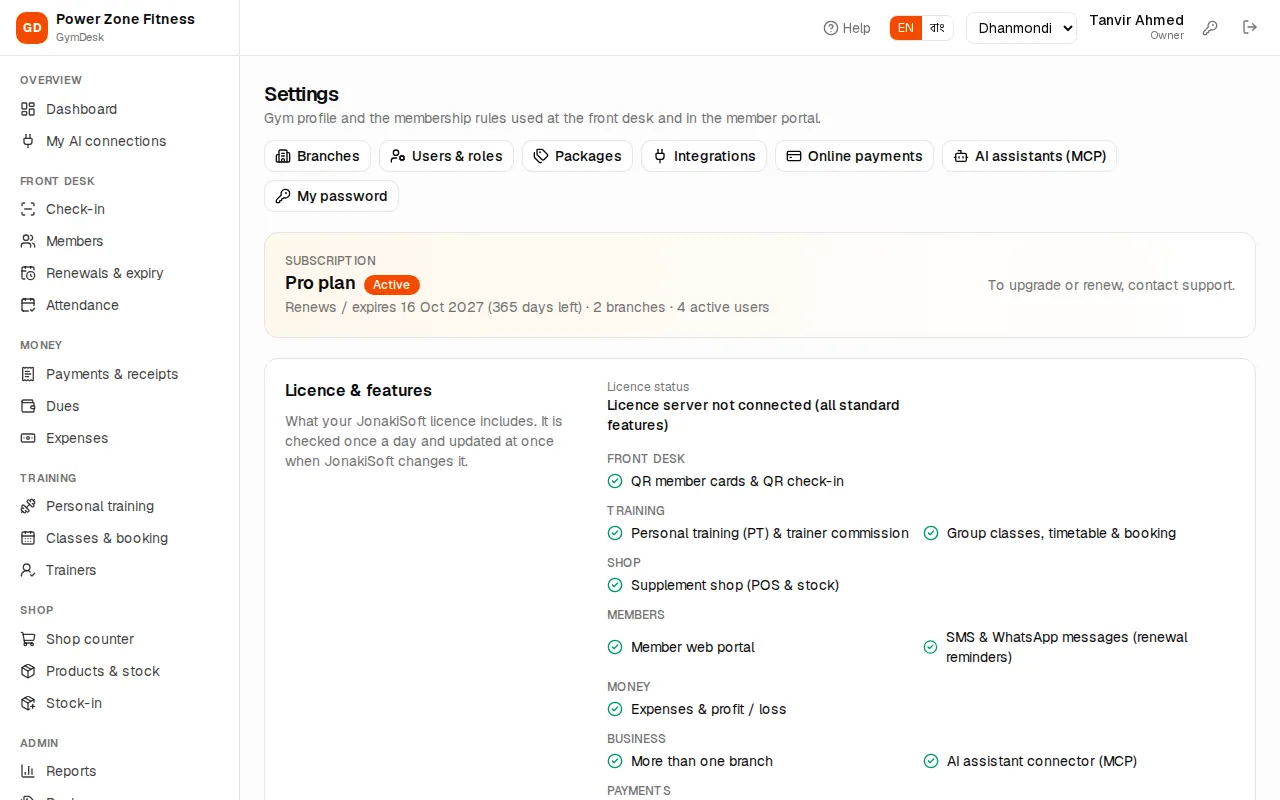1280x800 pixels.
Task: Click the key icon in the header
Action: (x=1210, y=28)
